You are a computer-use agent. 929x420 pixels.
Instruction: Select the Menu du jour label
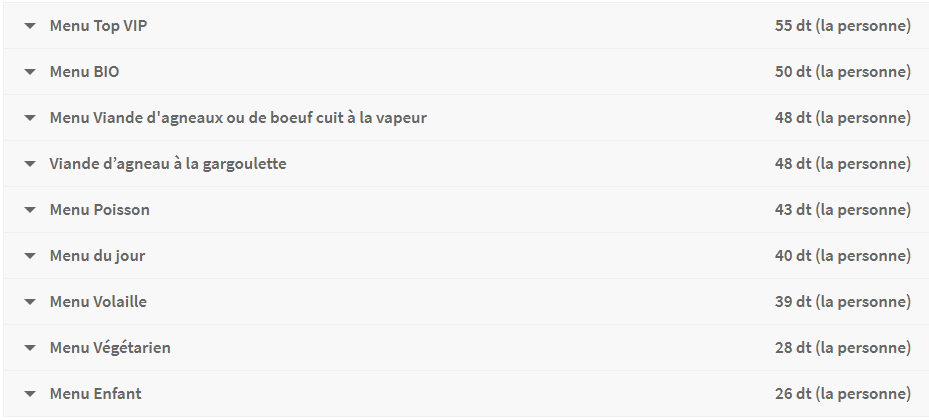[x=97, y=256]
